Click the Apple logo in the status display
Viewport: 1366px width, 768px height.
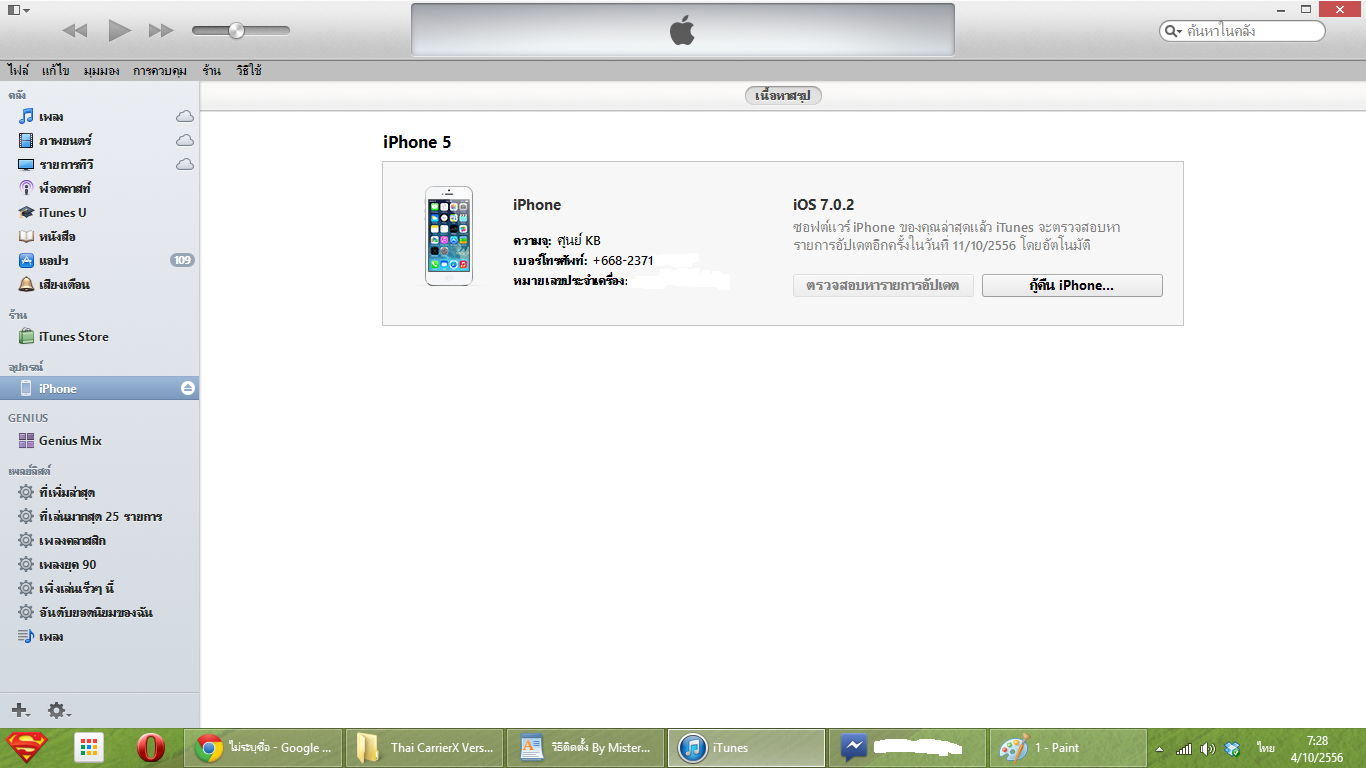(682, 31)
